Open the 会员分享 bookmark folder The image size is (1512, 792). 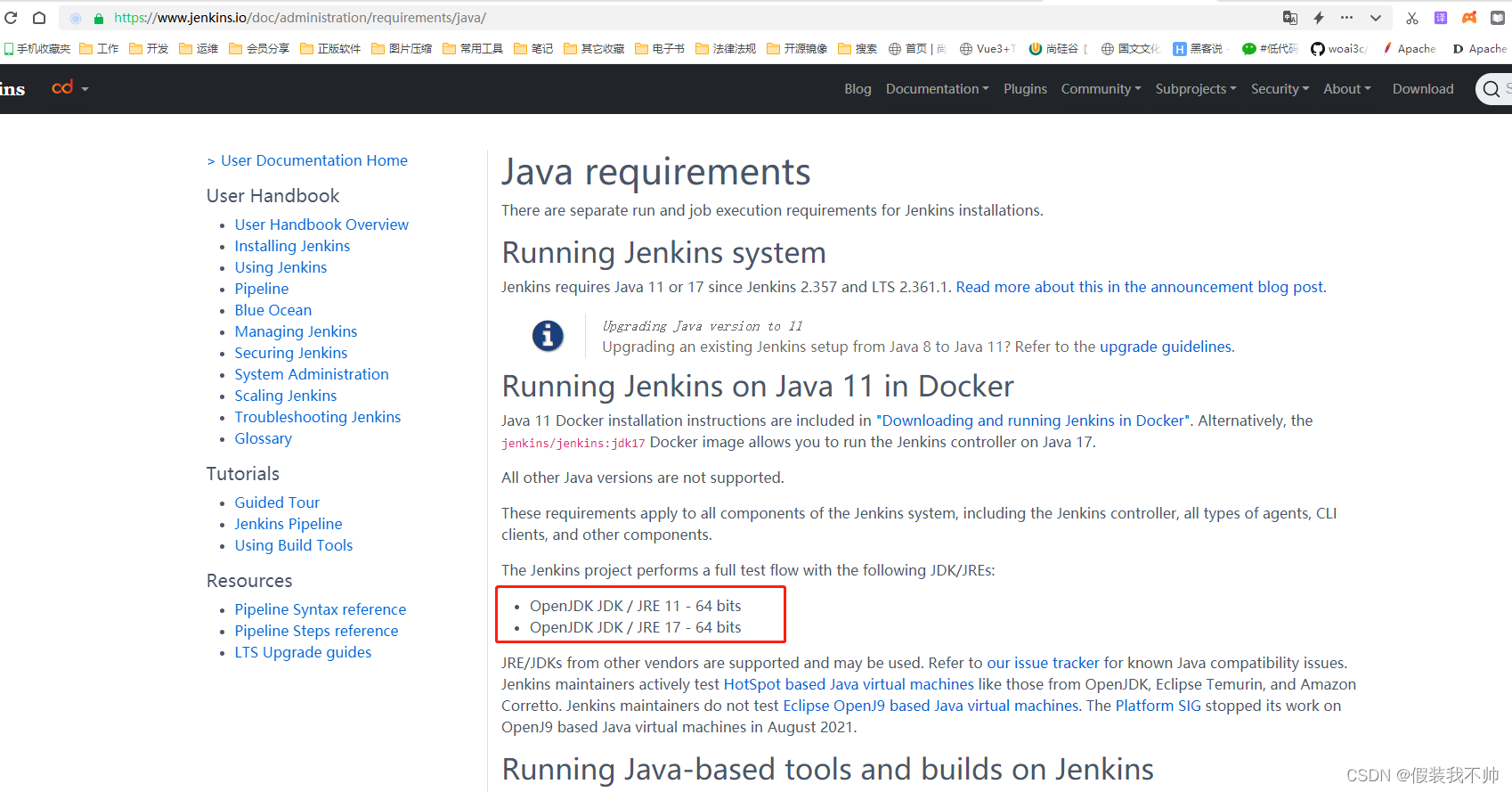coord(259,49)
